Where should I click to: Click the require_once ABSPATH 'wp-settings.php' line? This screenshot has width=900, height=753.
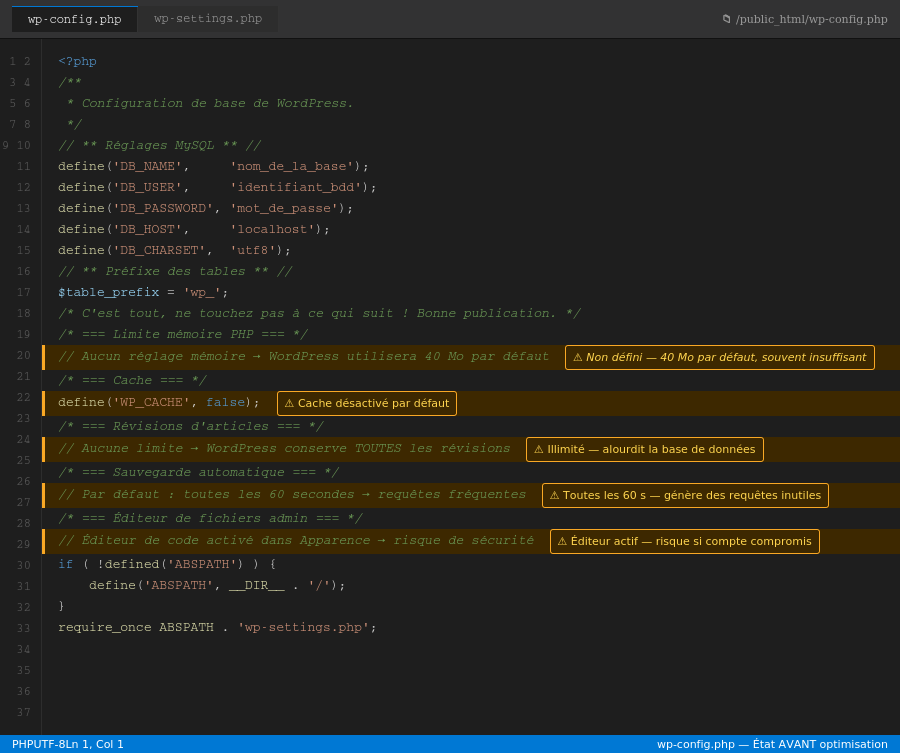click(218, 627)
